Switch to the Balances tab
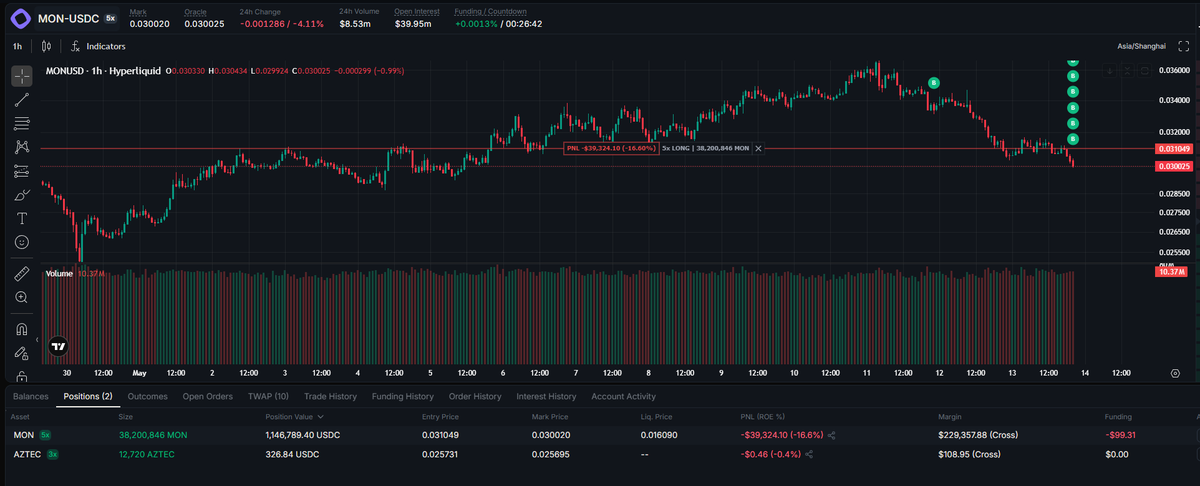This screenshot has width=1200, height=486. [x=30, y=397]
